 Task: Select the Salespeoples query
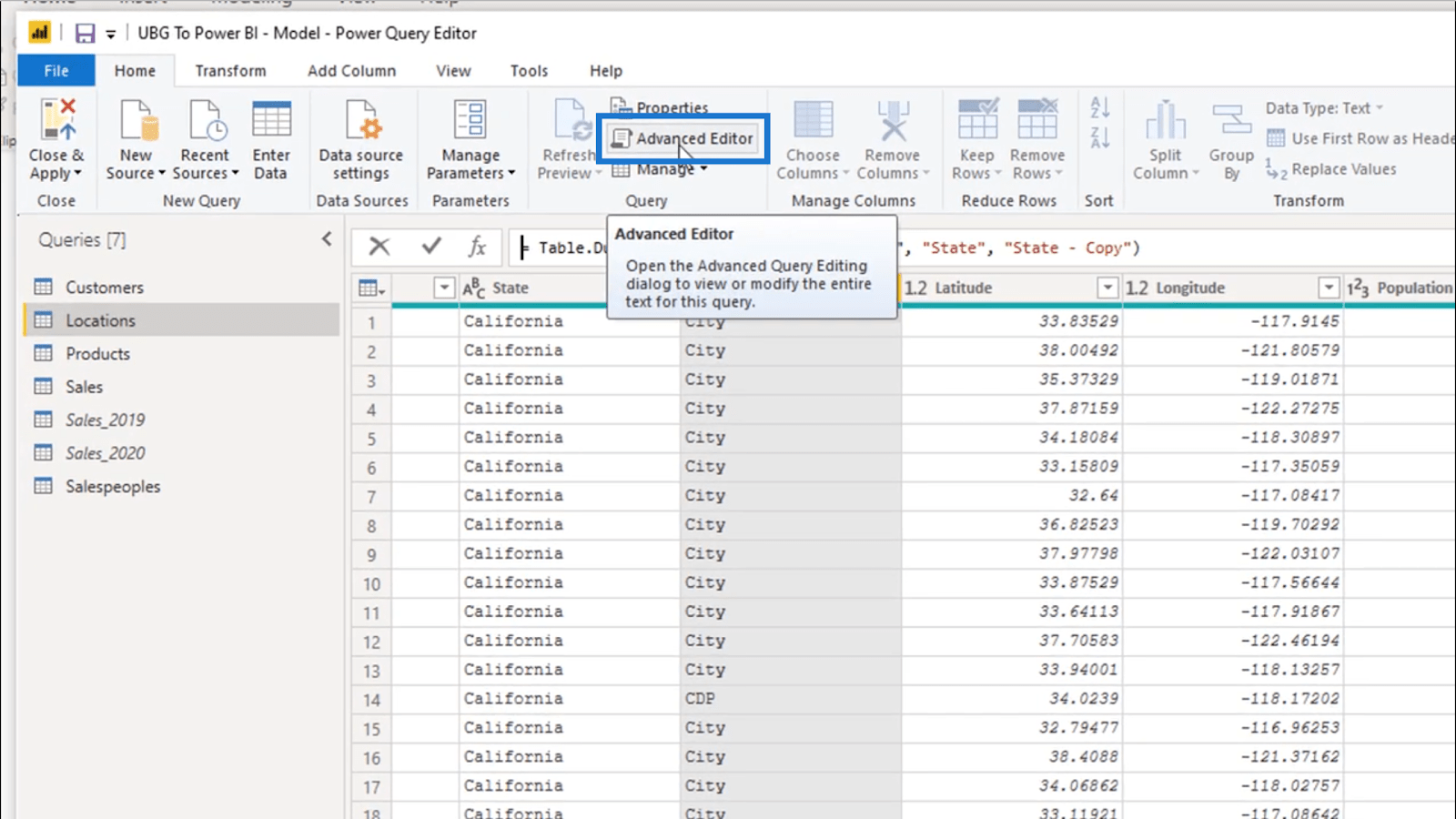pos(181,487)
